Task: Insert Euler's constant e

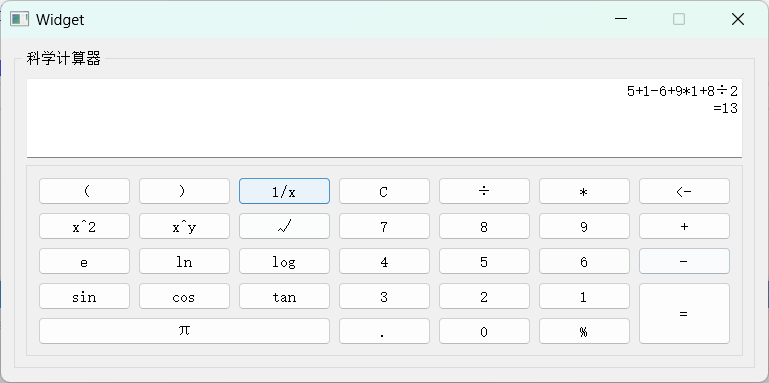Action: click(x=84, y=261)
